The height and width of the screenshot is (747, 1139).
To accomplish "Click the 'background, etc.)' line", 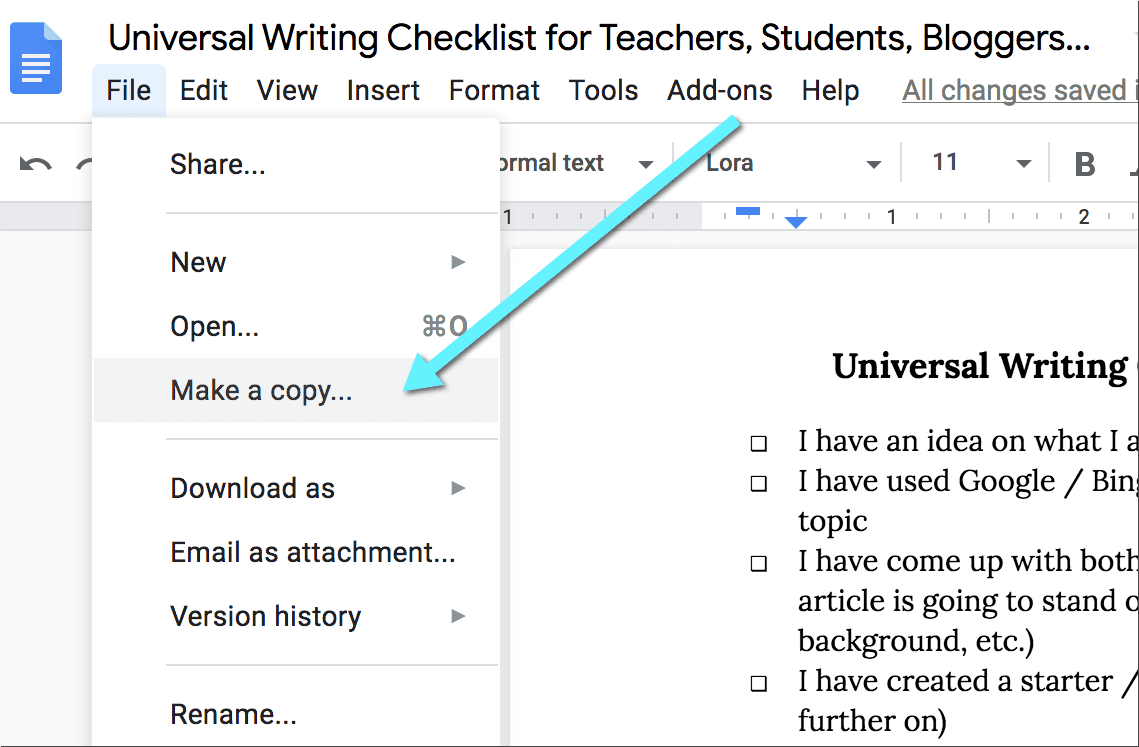I will (915, 641).
